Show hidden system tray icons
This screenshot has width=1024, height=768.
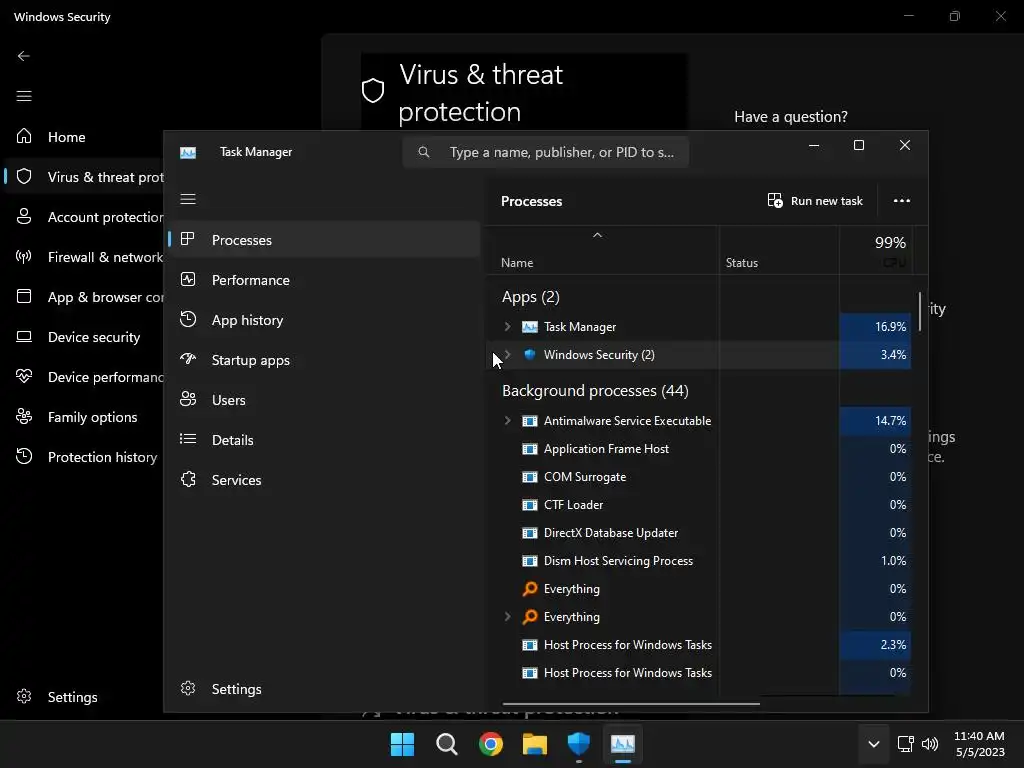click(x=874, y=744)
